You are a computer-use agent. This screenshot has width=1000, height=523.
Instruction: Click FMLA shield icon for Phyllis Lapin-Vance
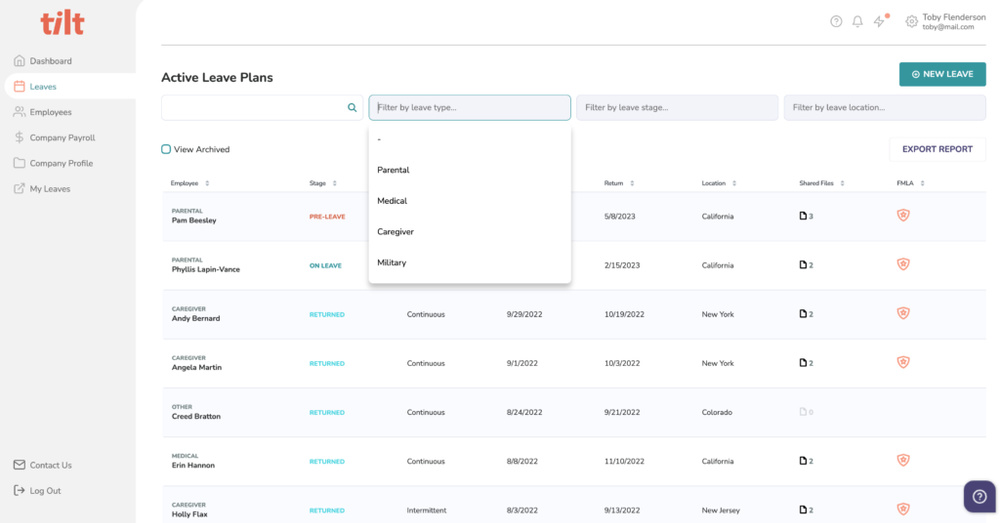point(903,264)
